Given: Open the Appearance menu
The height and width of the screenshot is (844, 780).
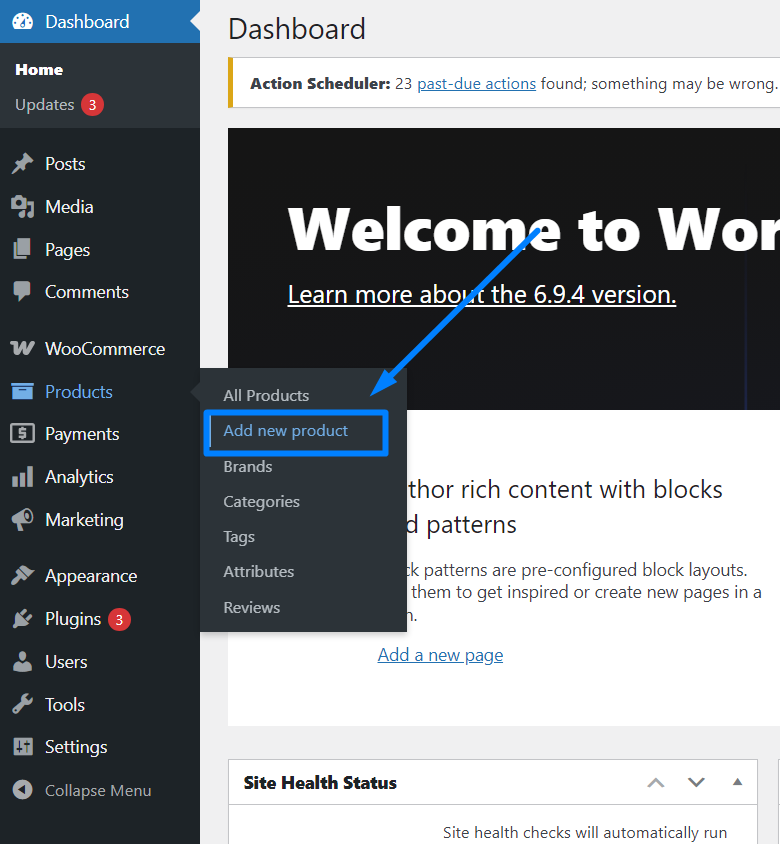Looking at the screenshot, I should 91,576.
